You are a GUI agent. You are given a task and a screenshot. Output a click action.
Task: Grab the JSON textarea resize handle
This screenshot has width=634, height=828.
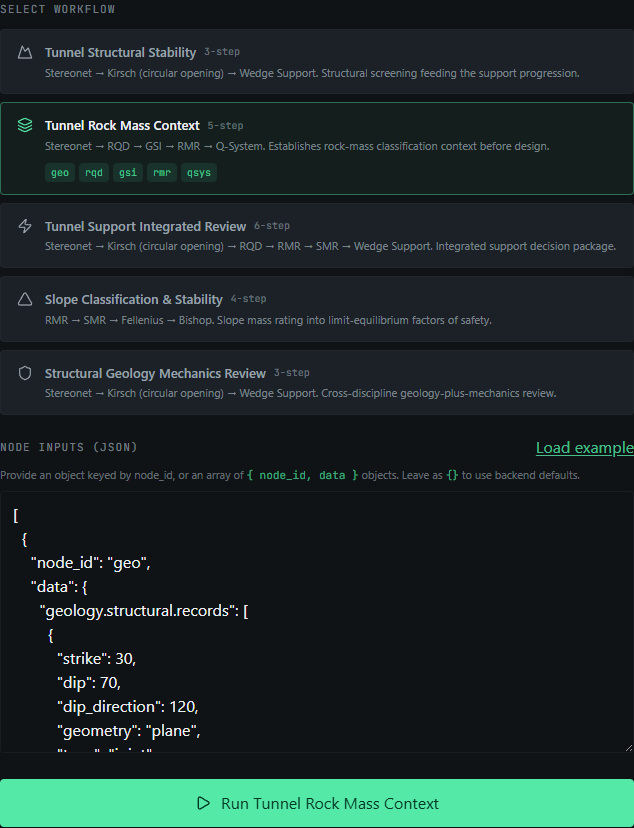point(628,747)
